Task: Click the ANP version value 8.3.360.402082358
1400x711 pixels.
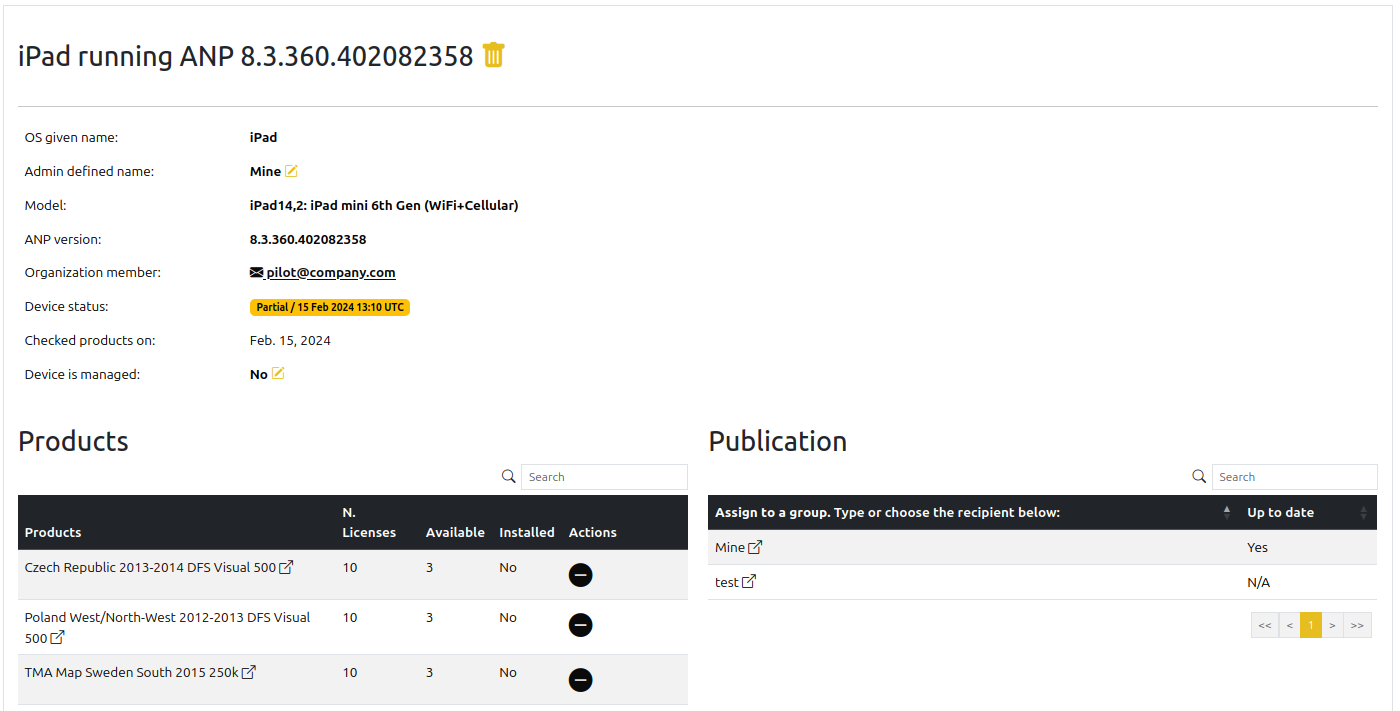Action: [308, 239]
